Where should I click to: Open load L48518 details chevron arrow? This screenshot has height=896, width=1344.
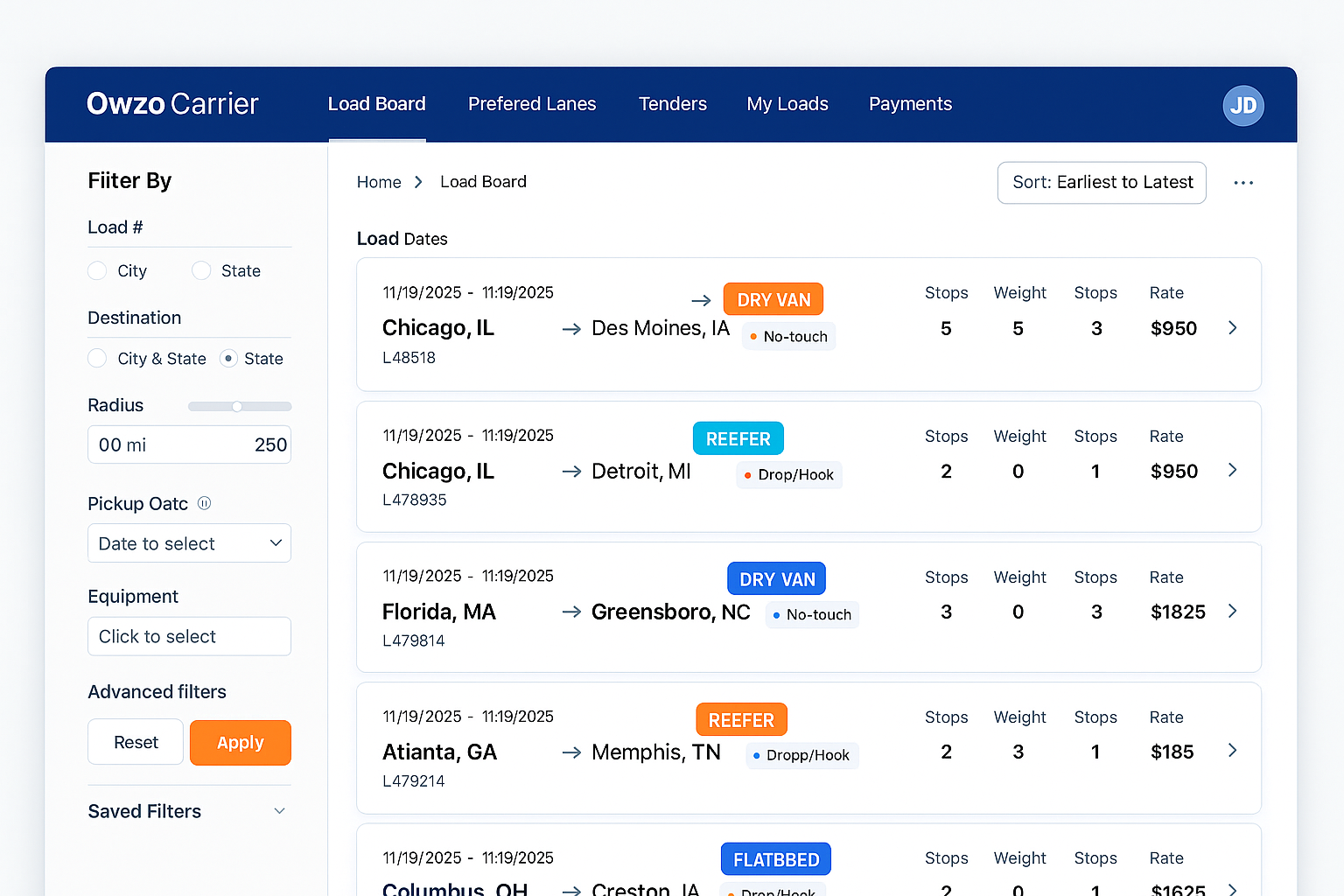[x=1232, y=328]
